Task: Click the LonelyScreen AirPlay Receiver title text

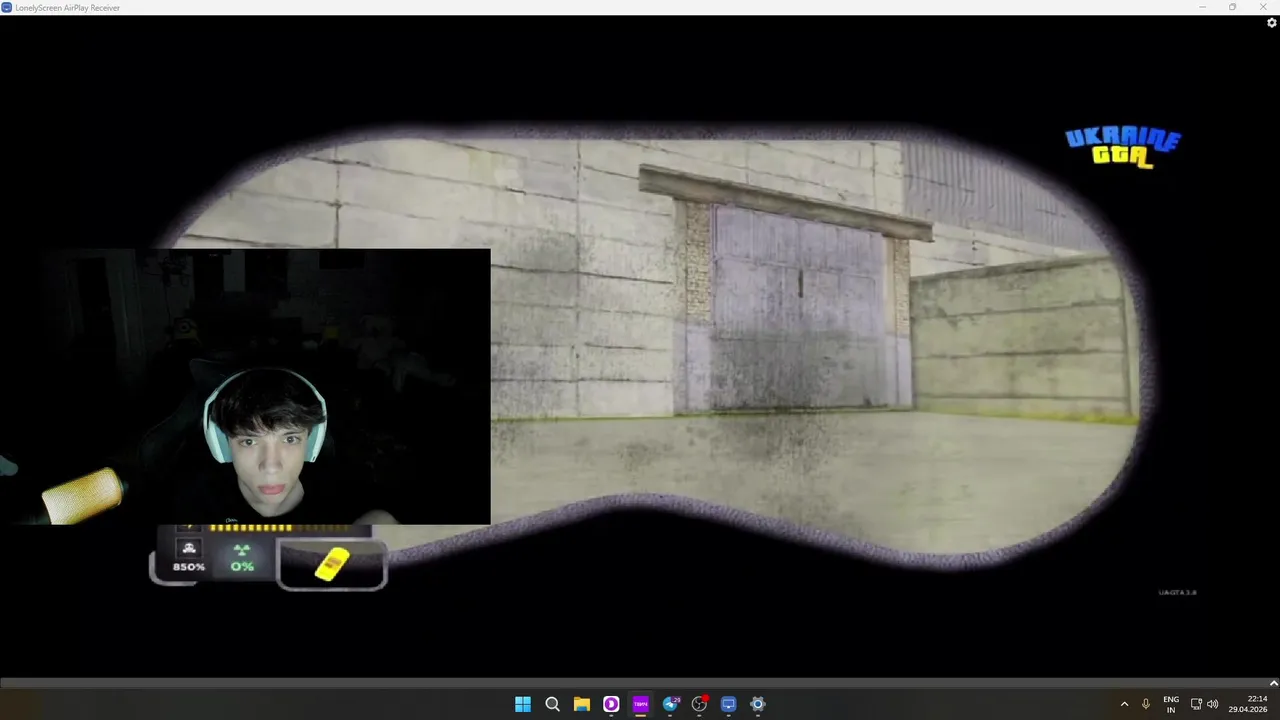Action: tap(68, 8)
